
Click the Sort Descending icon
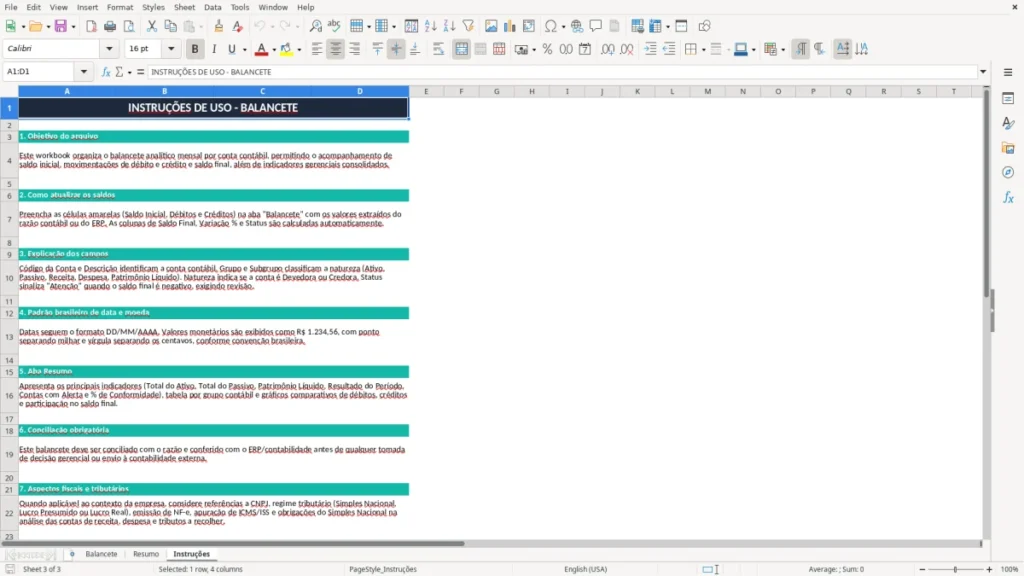[x=449, y=26]
